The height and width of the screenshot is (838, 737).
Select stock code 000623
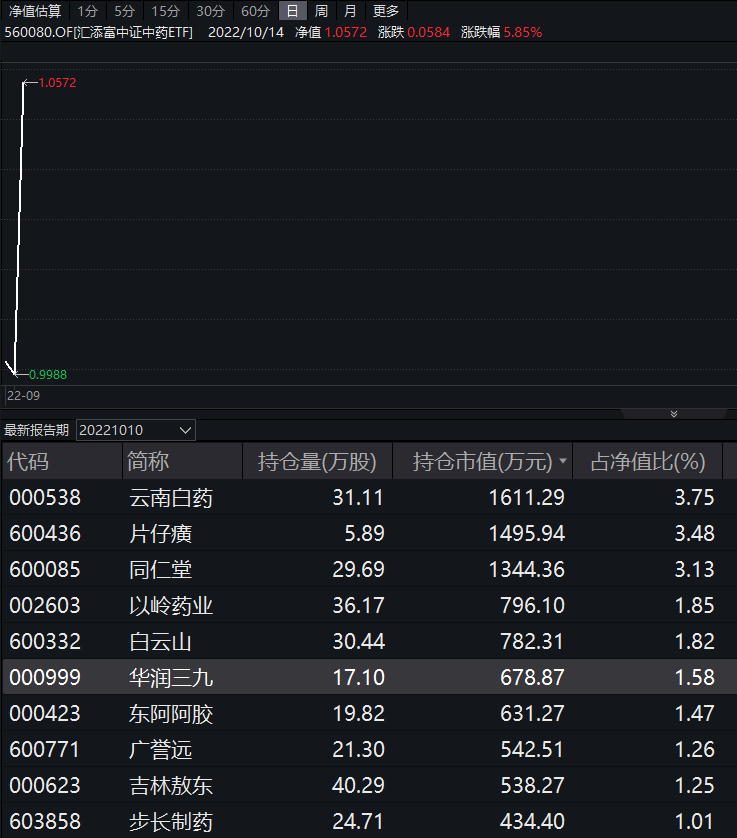(x=45, y=785)
